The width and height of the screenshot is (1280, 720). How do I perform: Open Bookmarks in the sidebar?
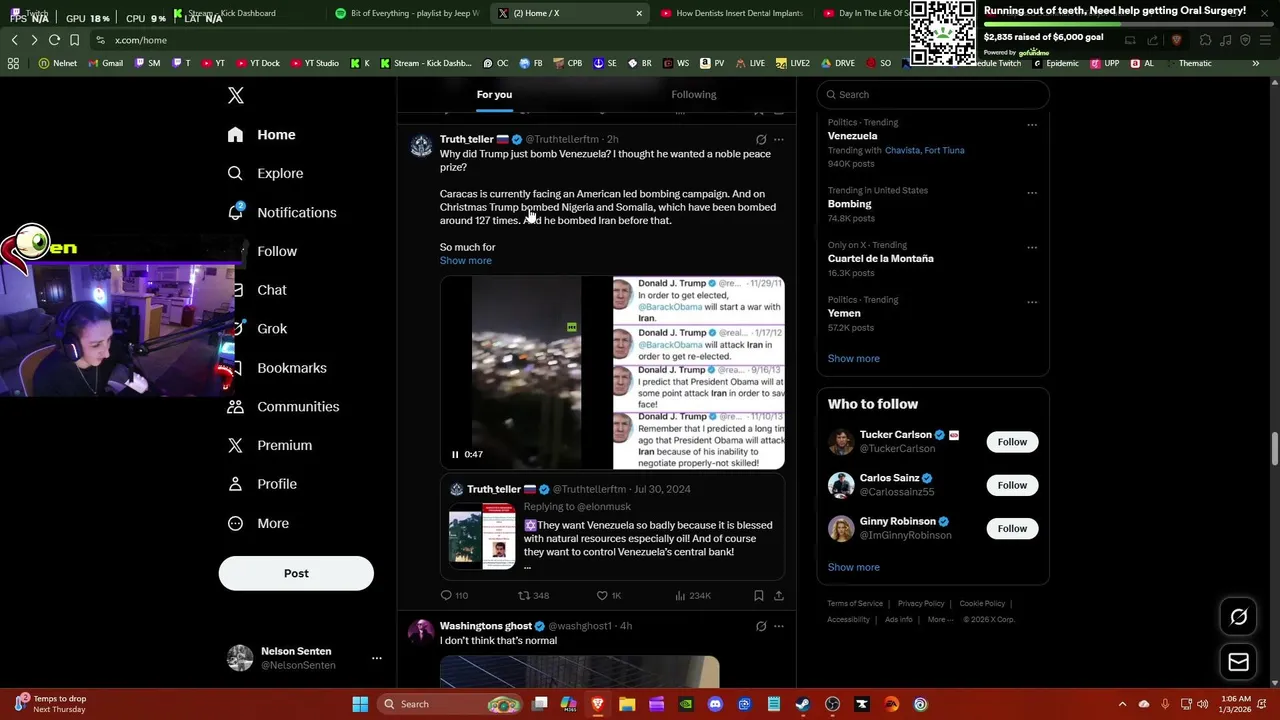tap(277, 368)
